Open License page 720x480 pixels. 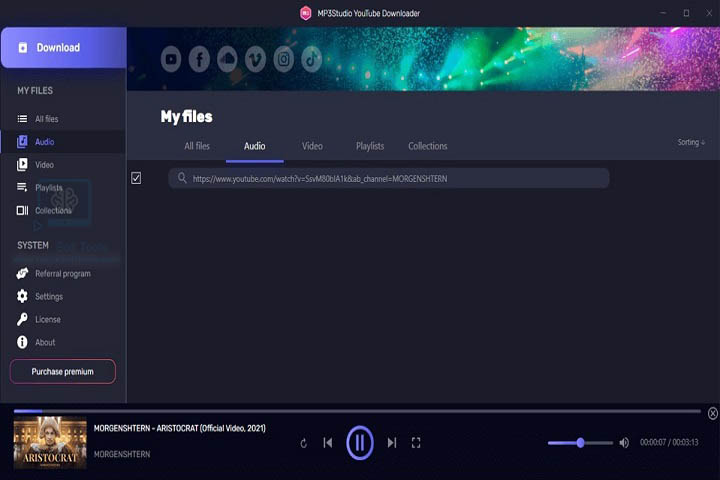pyautogui.click(x=63, y=320)
